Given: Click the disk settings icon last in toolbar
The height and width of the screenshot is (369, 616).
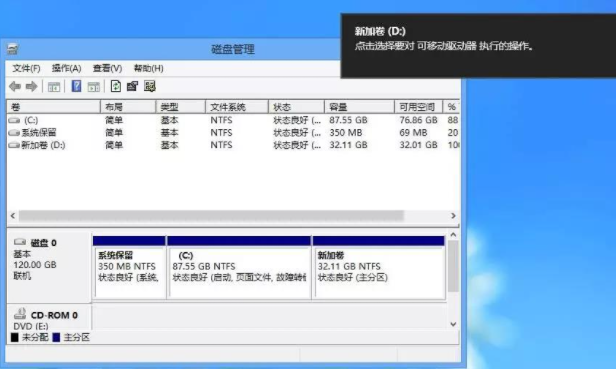Looking at the screenshot, I should tap(150, 86).
